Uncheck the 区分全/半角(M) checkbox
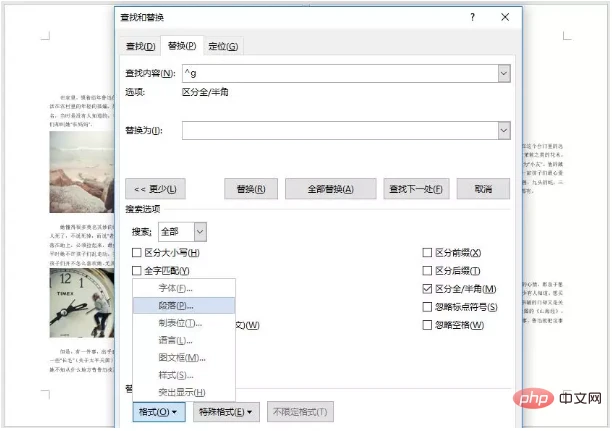 (x=427, y=289)
